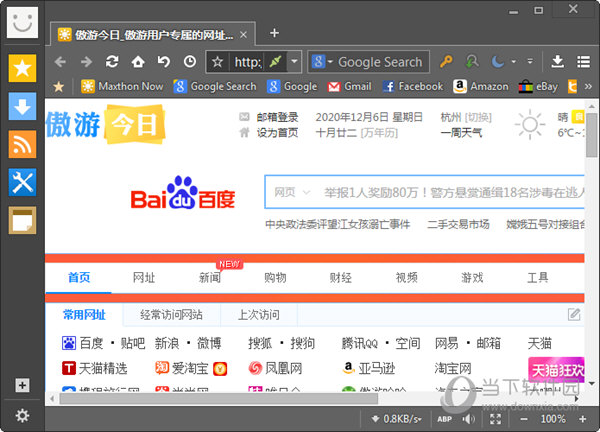Toggle the lightning rendering mode icon
The height and width of the screenshot is (432, 600).
(x=276, y=62)
